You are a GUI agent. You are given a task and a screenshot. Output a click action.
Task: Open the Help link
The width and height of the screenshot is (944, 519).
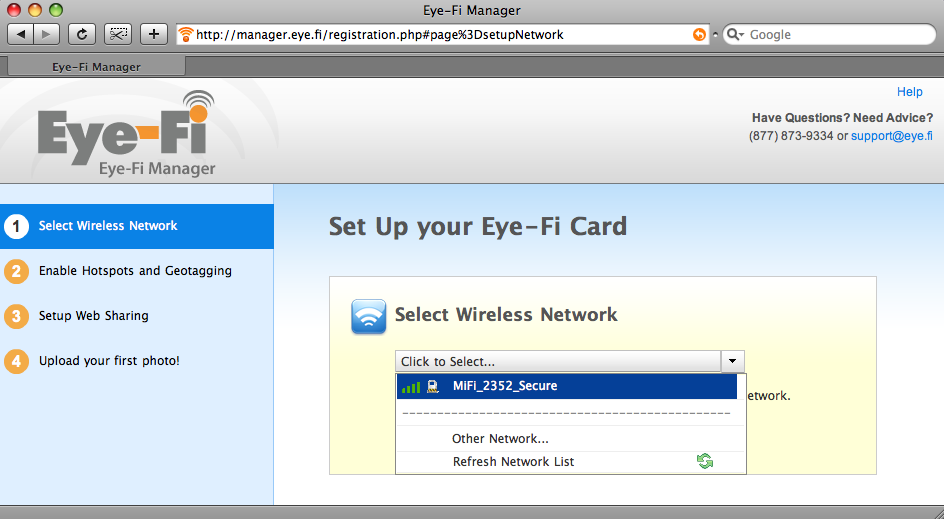(x=909, y=92)
